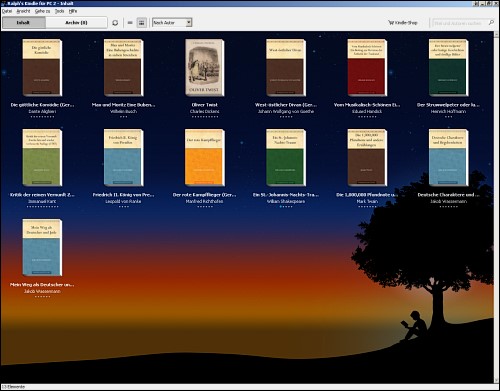The width and height of the screenshot is (500, 391).
Task: Click the vertical scrollbar on right edge
Action: tap(496, 207)
